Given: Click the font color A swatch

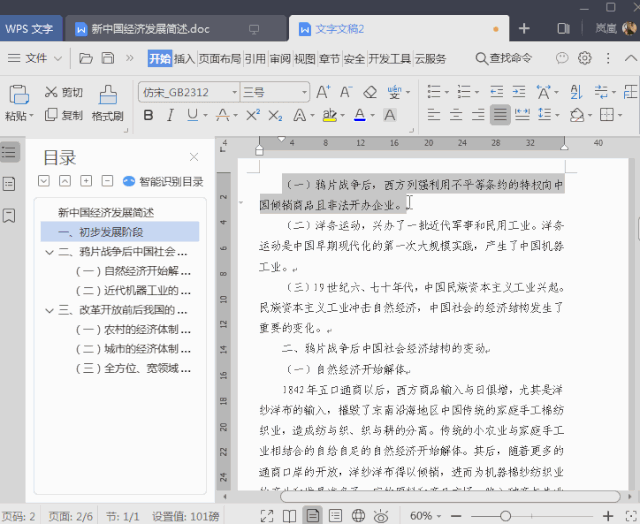Looking at the screenshot, I should pyautogui.click(x=360, y=115).
